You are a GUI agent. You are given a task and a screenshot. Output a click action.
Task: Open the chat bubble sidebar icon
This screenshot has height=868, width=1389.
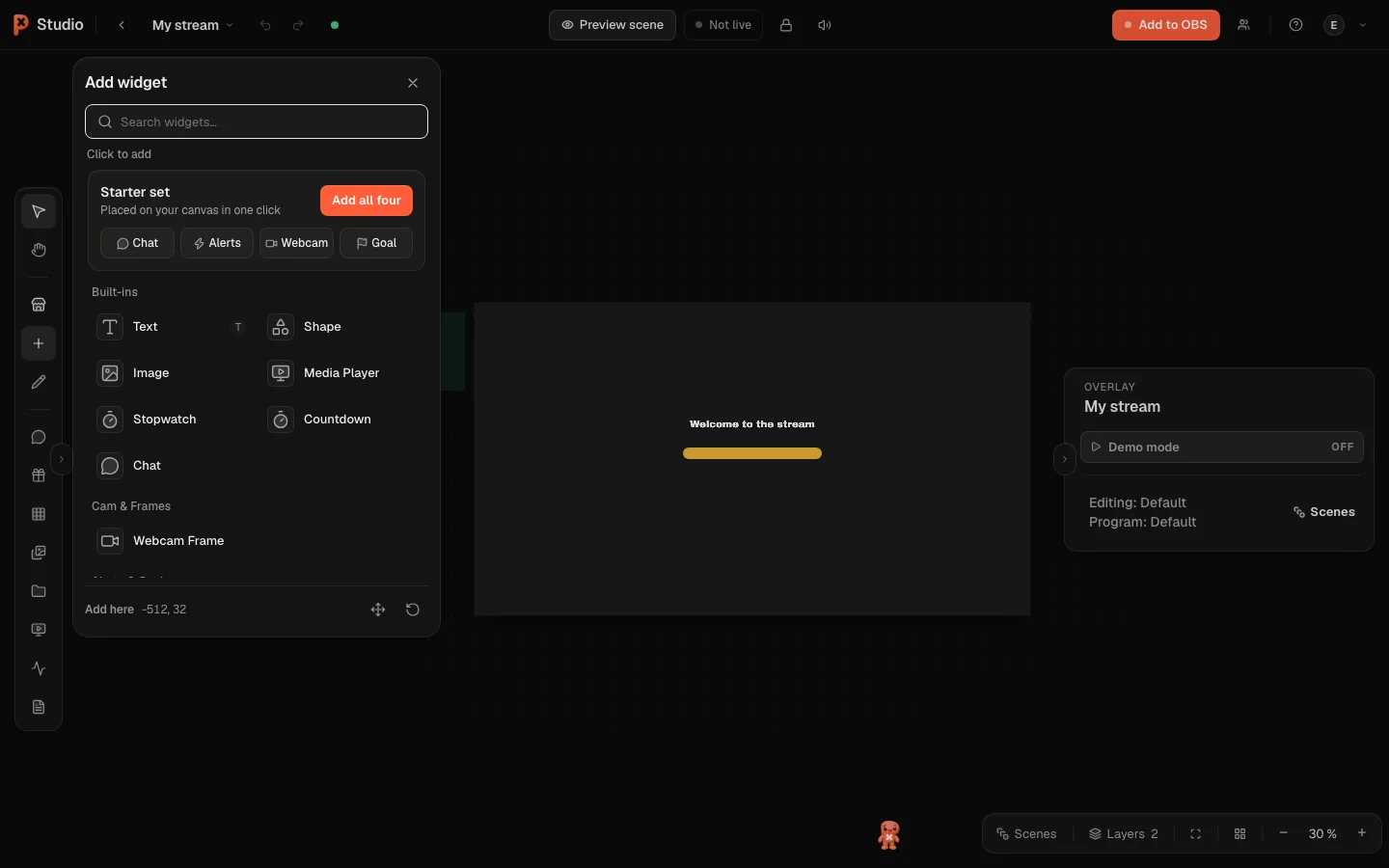point(39,437)
